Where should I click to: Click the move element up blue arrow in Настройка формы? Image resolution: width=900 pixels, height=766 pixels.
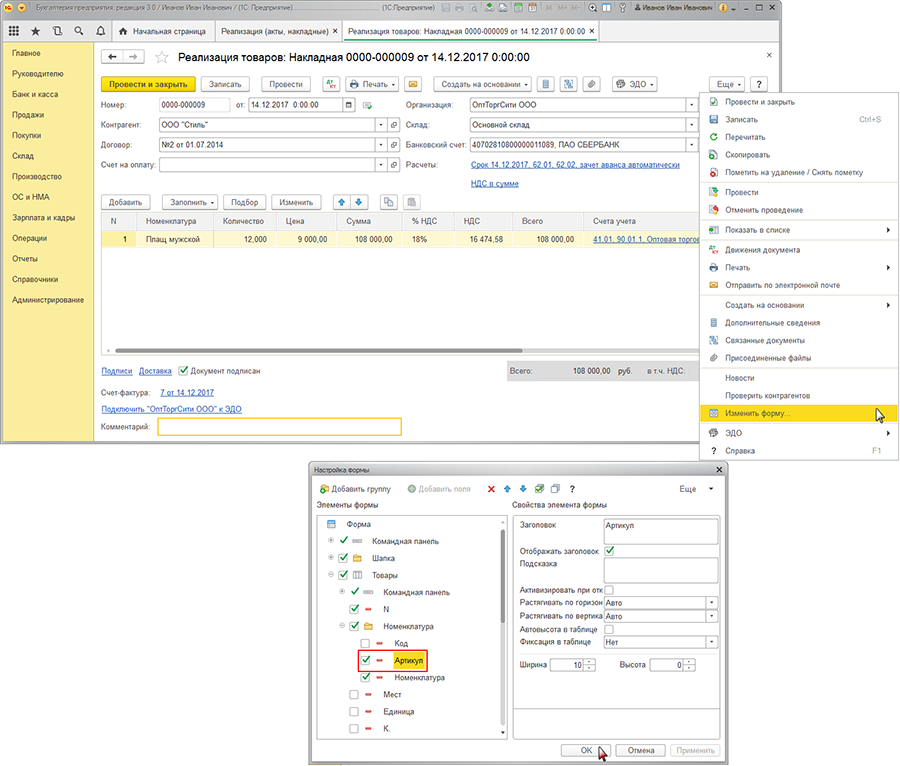point(507,489)
